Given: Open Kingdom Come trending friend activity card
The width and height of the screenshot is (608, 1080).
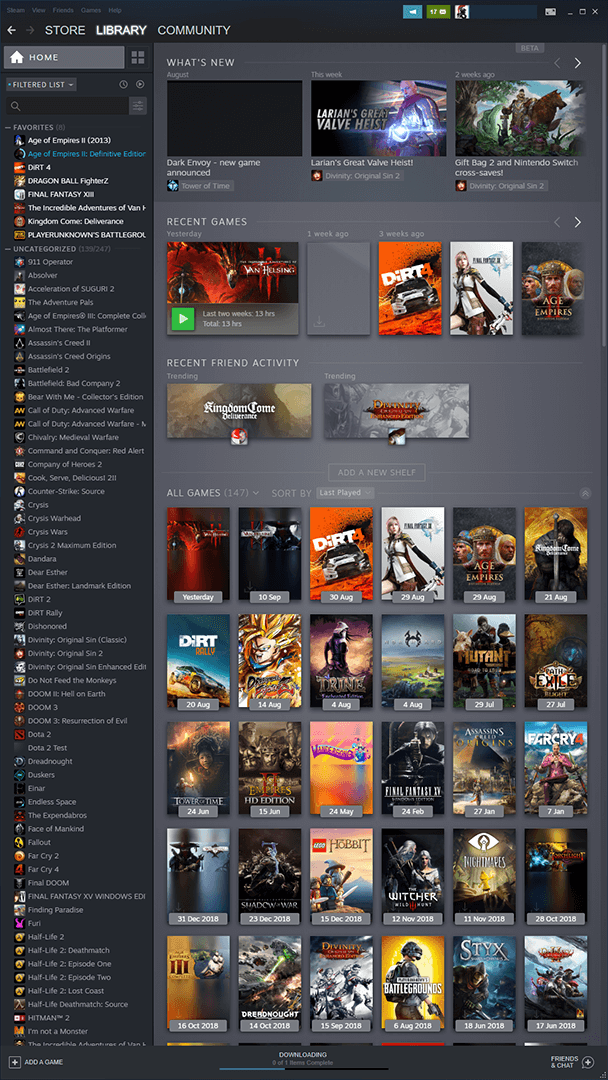Looking at the screenshot, I should point(239,411).
